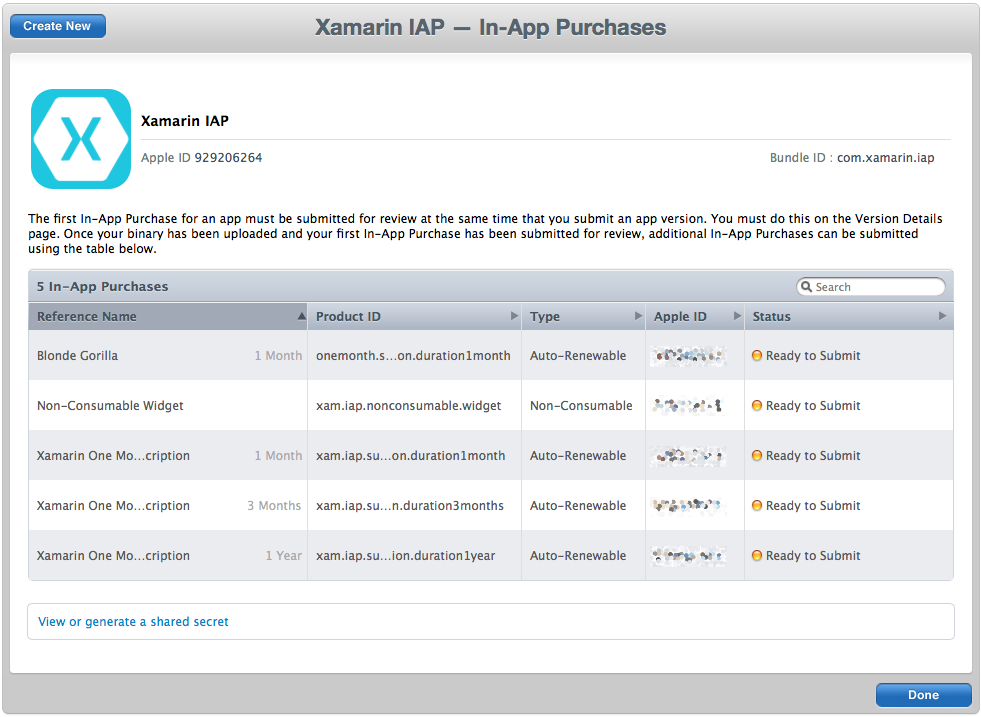
Task: Click the status icon on the 1 Month subscription row
Action: click(x=756, y=455)
